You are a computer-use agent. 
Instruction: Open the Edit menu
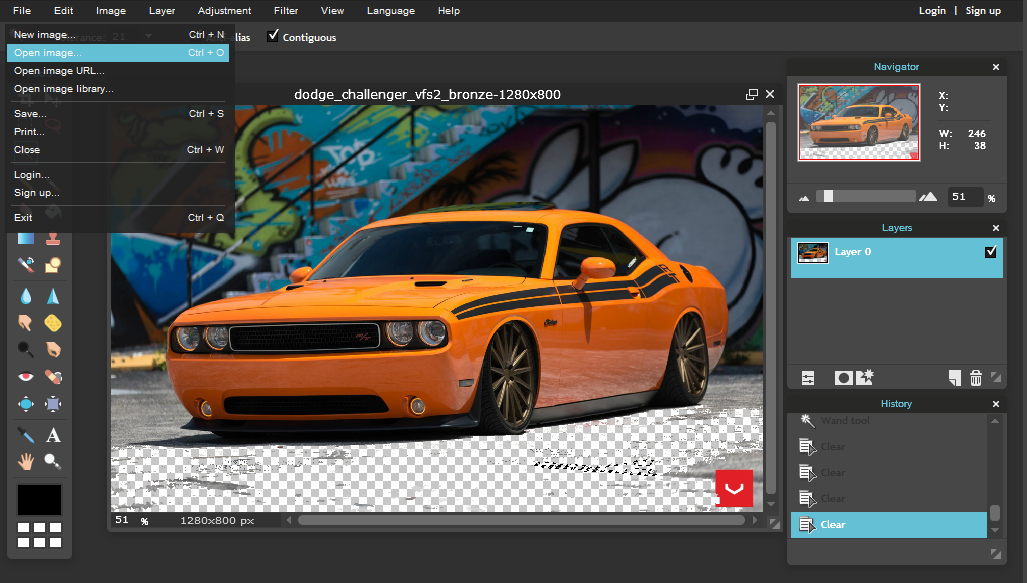tap(64, 10)
